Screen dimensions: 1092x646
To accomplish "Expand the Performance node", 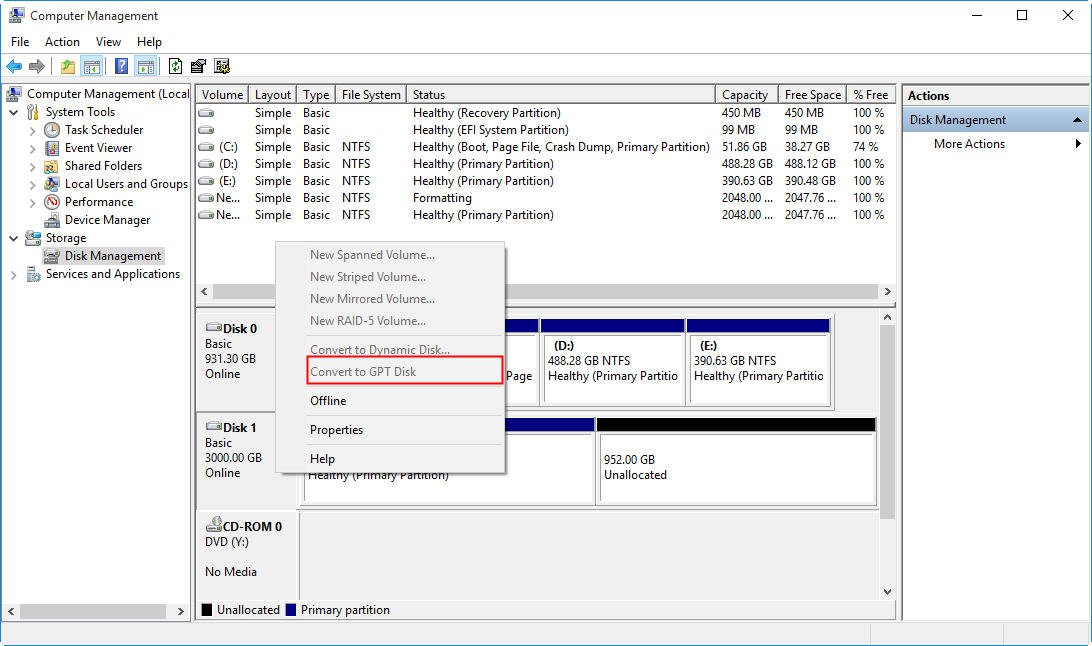I will pos(32,203).
